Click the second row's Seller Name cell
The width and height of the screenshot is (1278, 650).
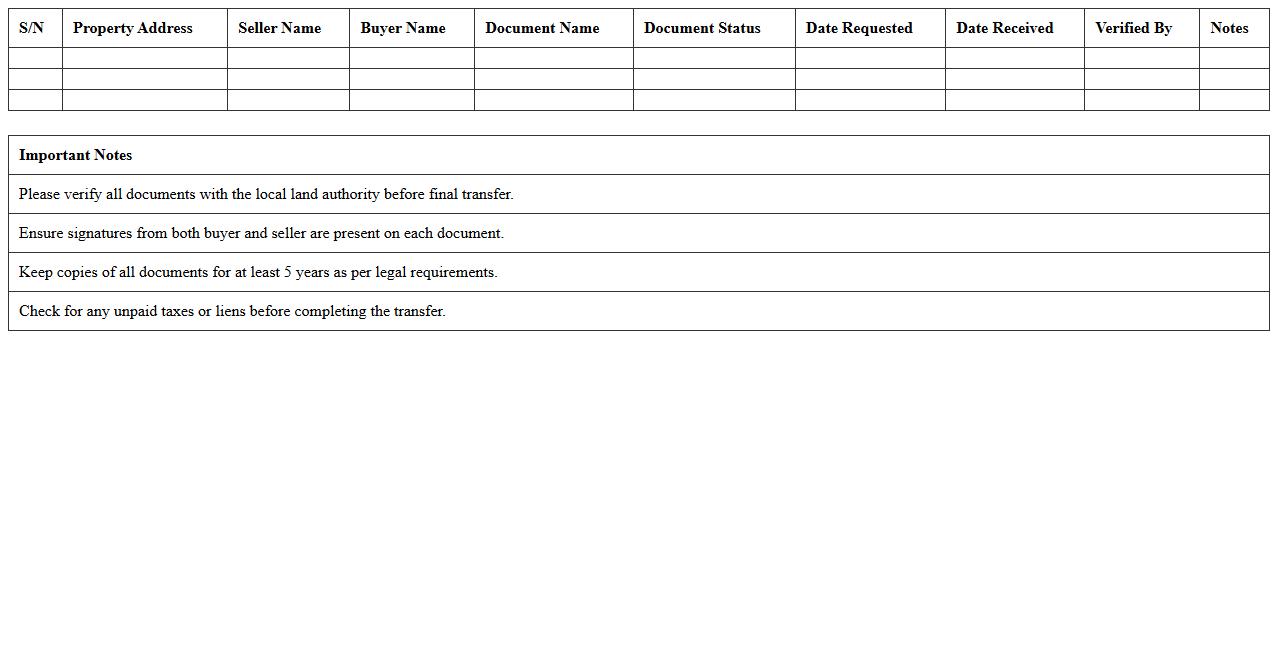(x=288, y=79)
